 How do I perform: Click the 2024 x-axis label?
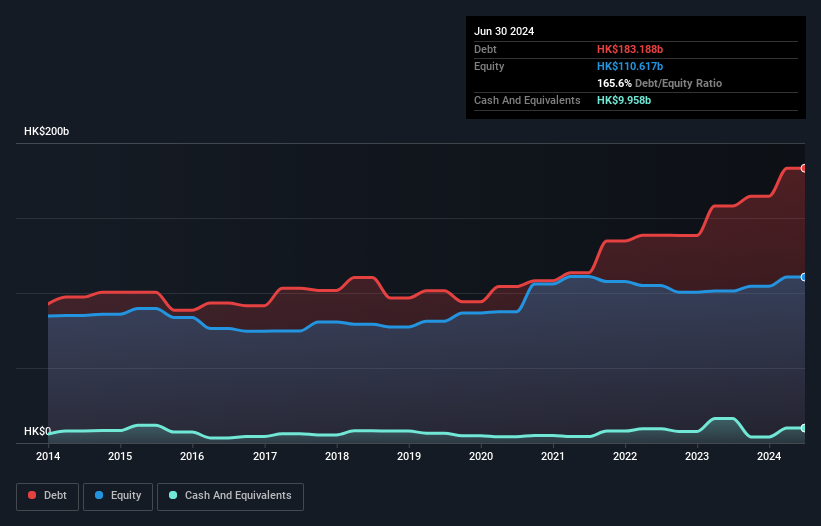(x=769, y=456)
